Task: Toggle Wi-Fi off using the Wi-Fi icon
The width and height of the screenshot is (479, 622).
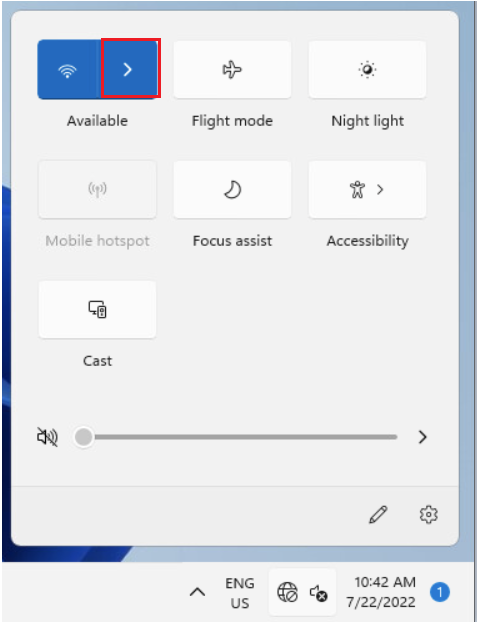Action: [x=67, y=70]
